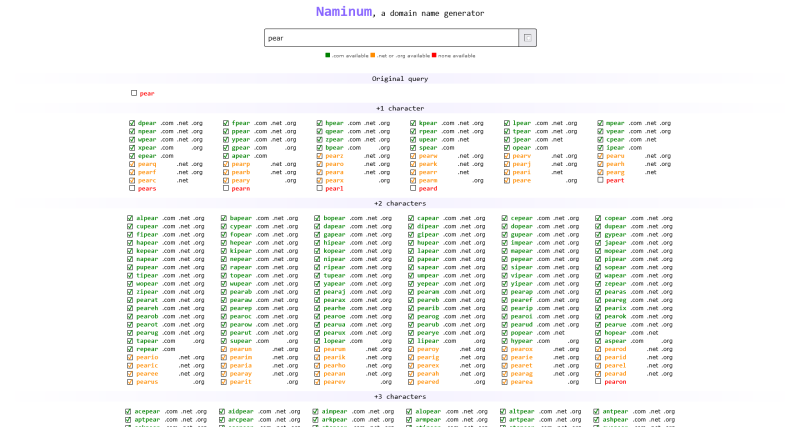Tick the checkbox next to original 'pear'
Screen dimensions: 800x427
pyautogui.click(x=133, y=94)
